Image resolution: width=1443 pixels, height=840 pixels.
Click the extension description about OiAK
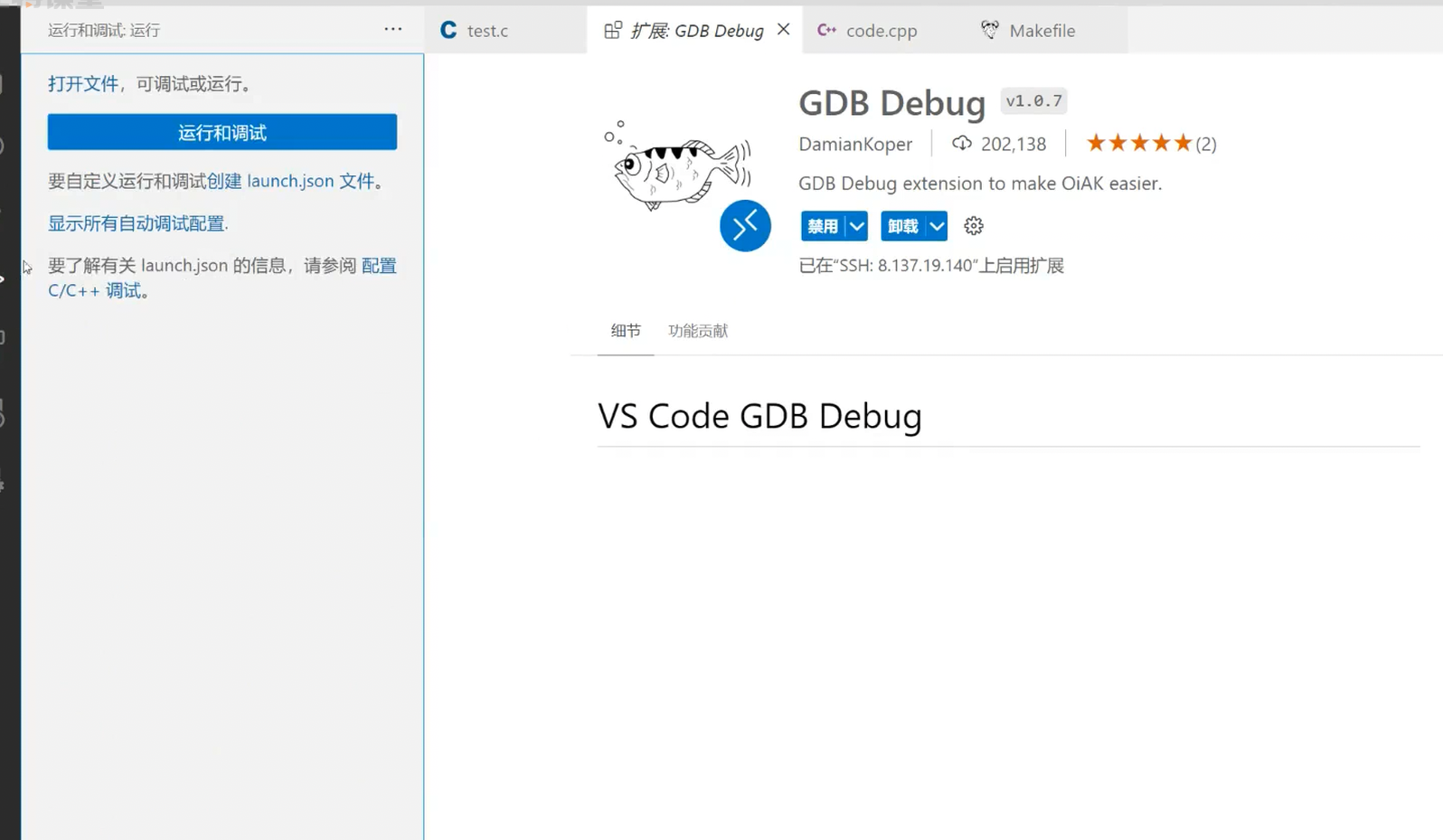click(980, 184)
